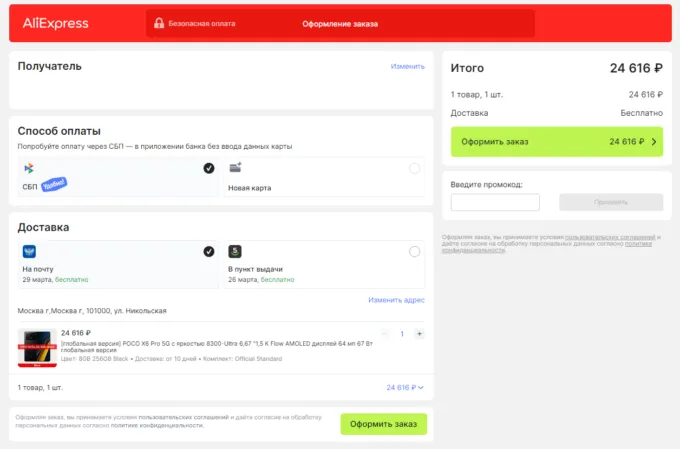Click the AliExpress logo

tap(55, 23)
